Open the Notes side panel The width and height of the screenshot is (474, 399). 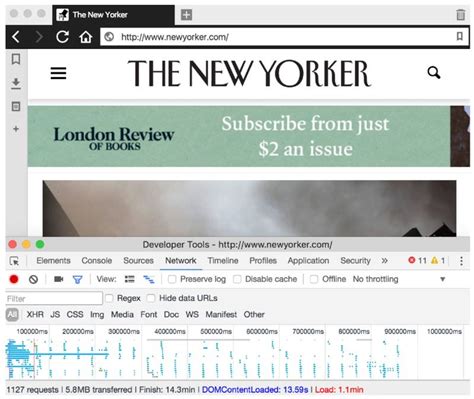pyautogui.click(x=16, y=107)
